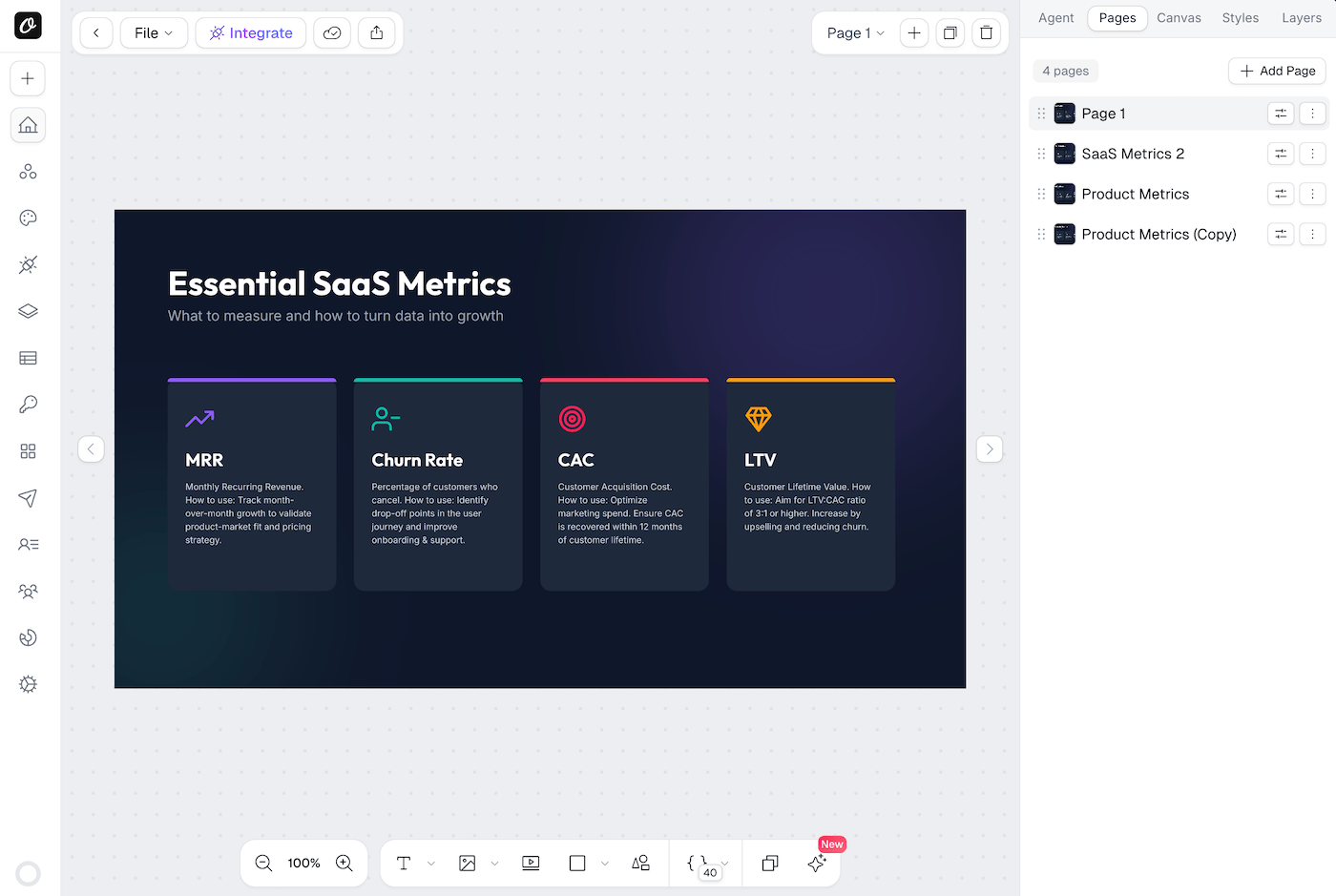Expand the image tool dropdown arrow

pos(494,864)
